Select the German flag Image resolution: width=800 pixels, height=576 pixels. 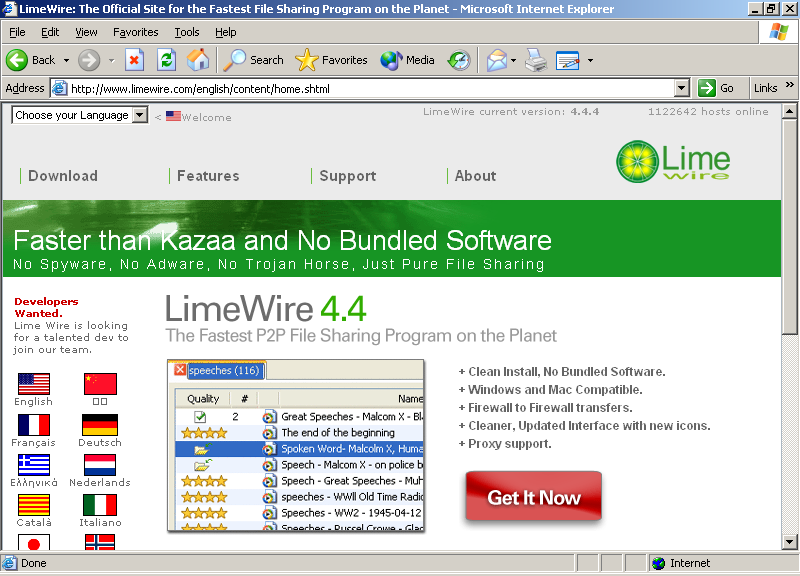(x=100, y=424)
